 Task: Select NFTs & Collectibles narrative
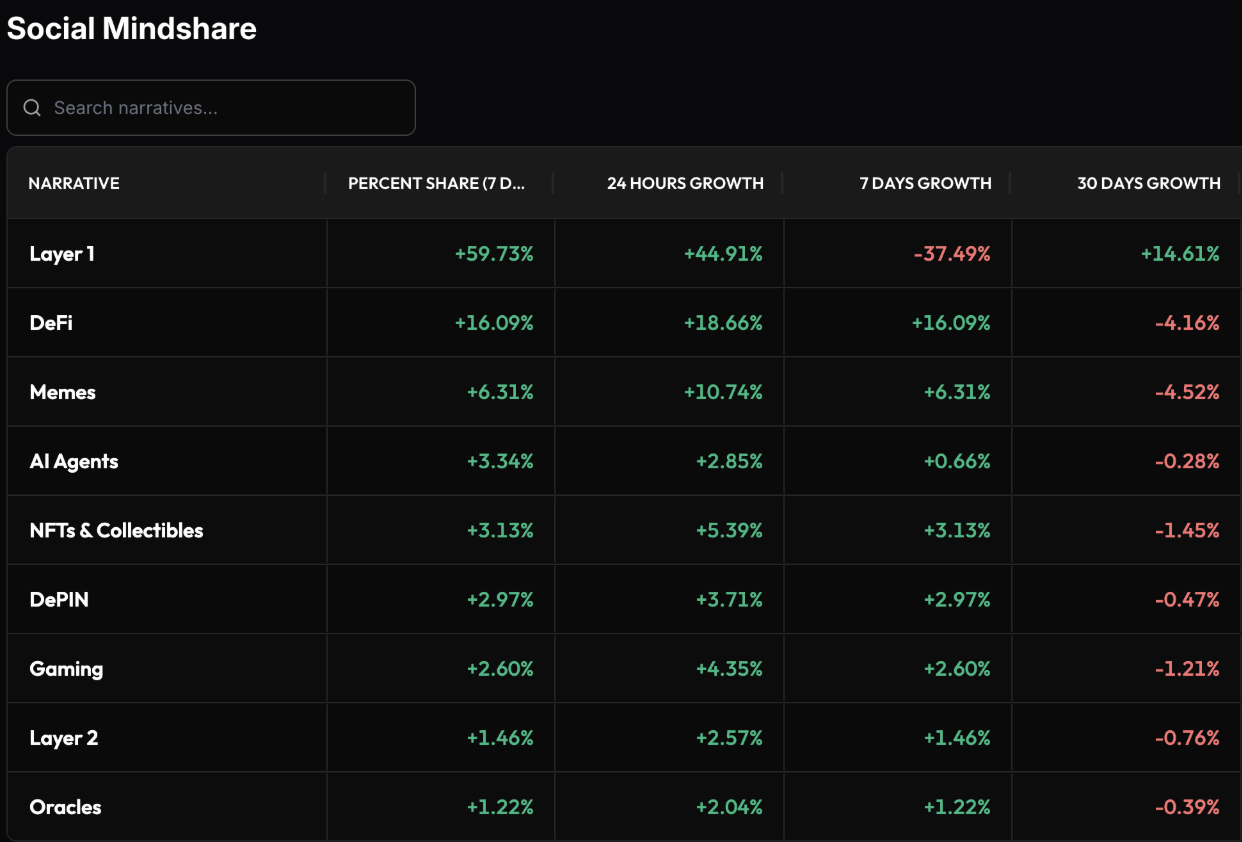(116, 530)
